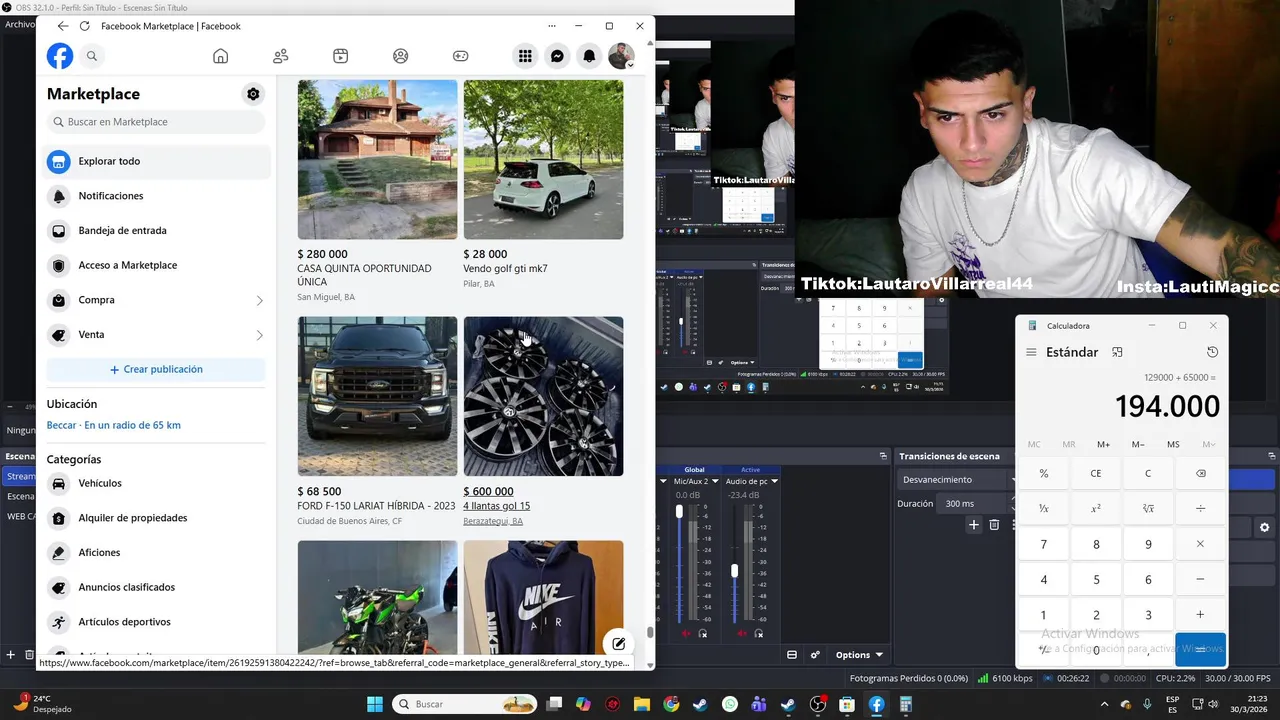Reload the Facebook Marketplace page
1280x720 pixels.
(84, 26)
